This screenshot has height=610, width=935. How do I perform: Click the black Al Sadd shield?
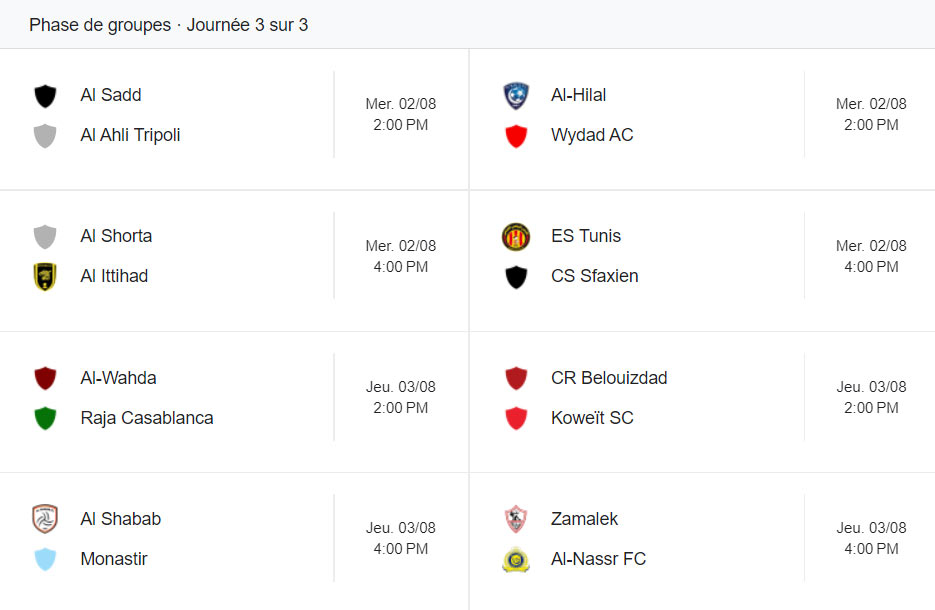(x=45, y=96)
